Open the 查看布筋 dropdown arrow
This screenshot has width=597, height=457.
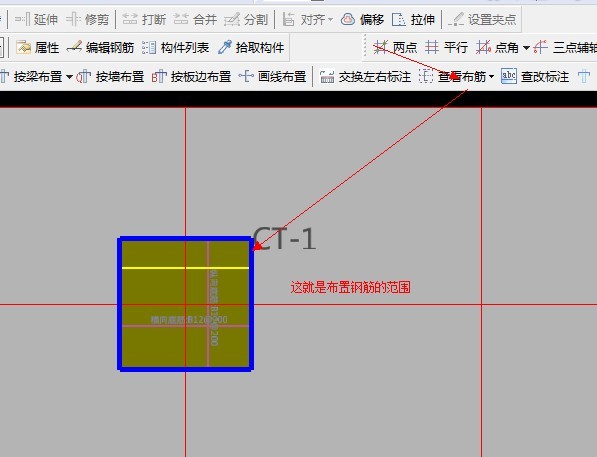[x=491, y=77]
